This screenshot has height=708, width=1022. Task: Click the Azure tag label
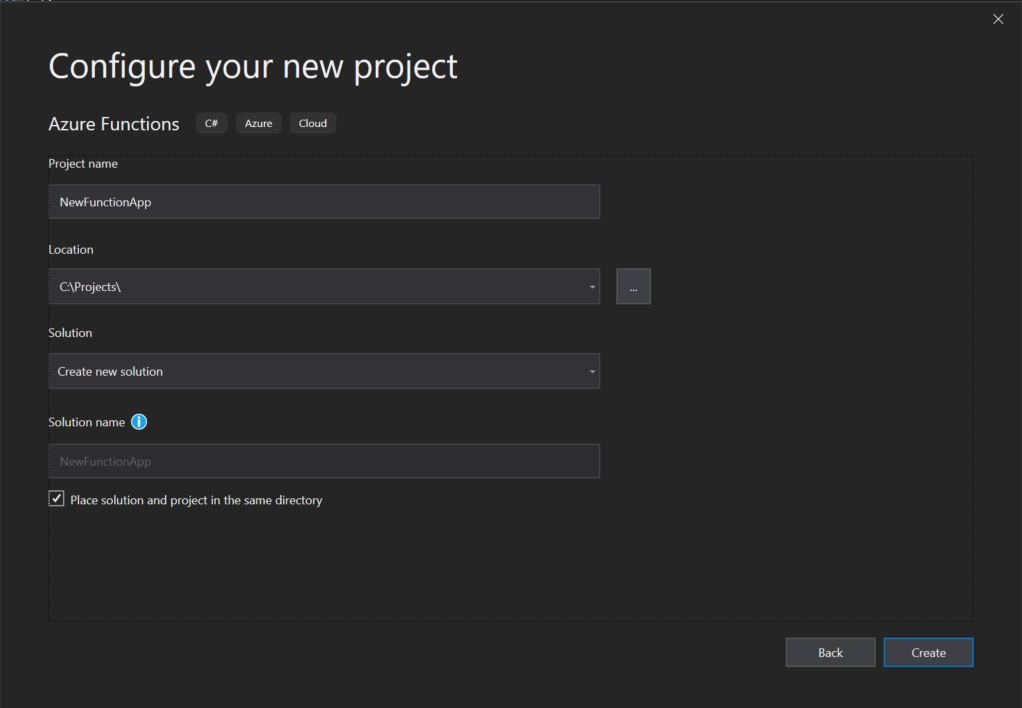pos(258,123)
